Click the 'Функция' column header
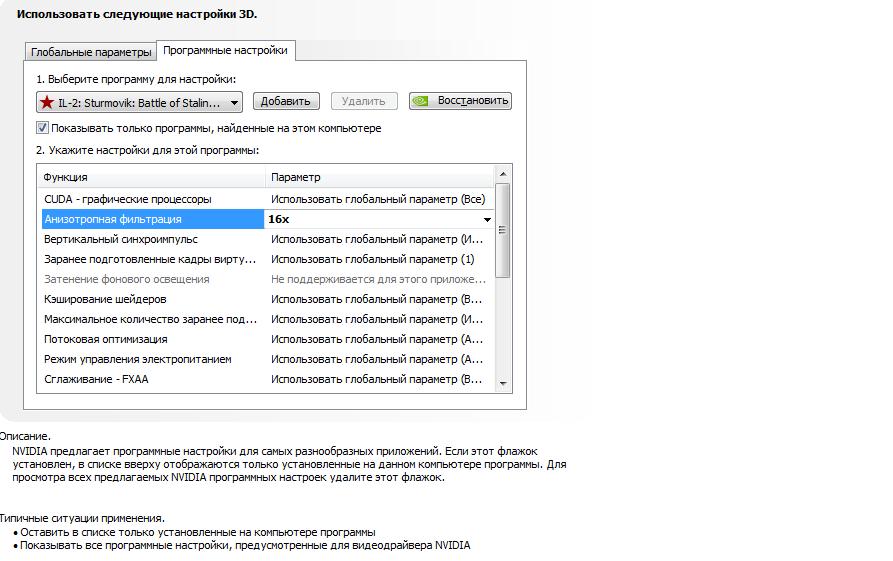The height and width of the screenshot is (561, 893). (x=151, y=177)
